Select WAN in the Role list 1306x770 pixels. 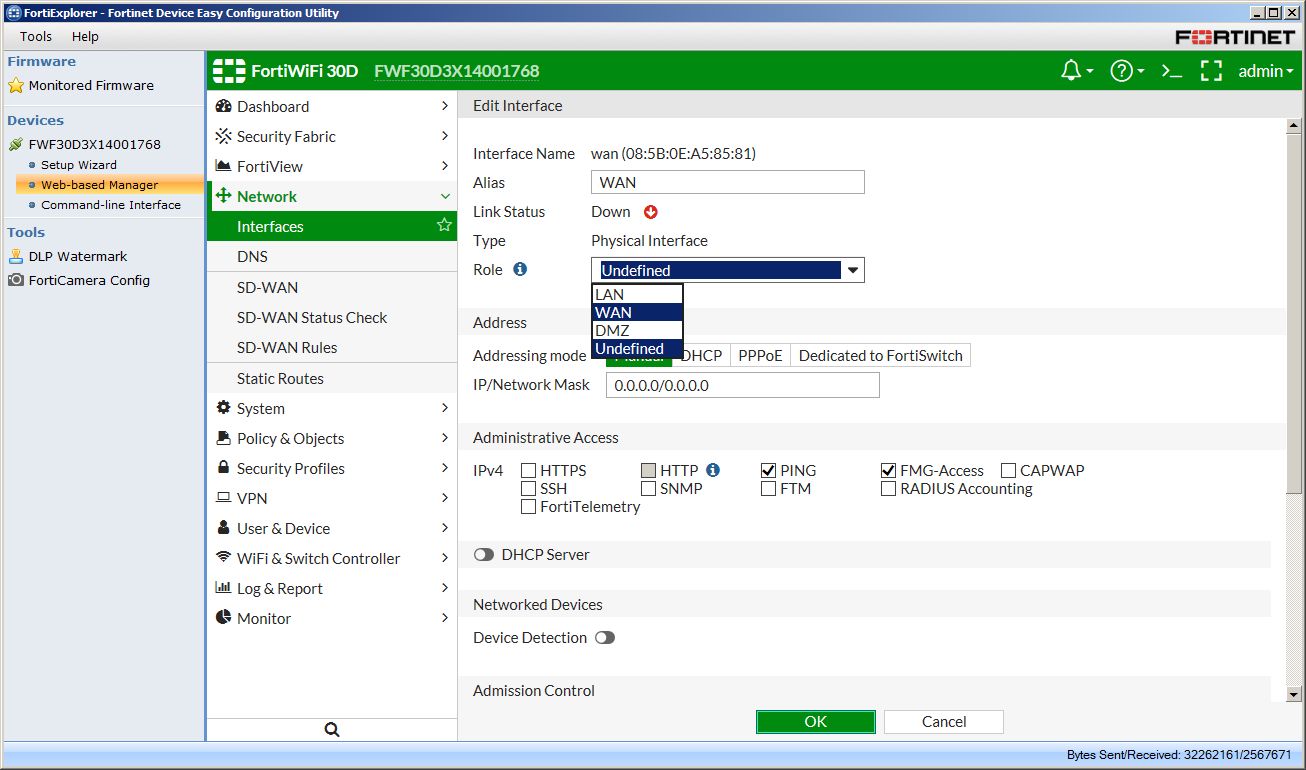point(637,312)
